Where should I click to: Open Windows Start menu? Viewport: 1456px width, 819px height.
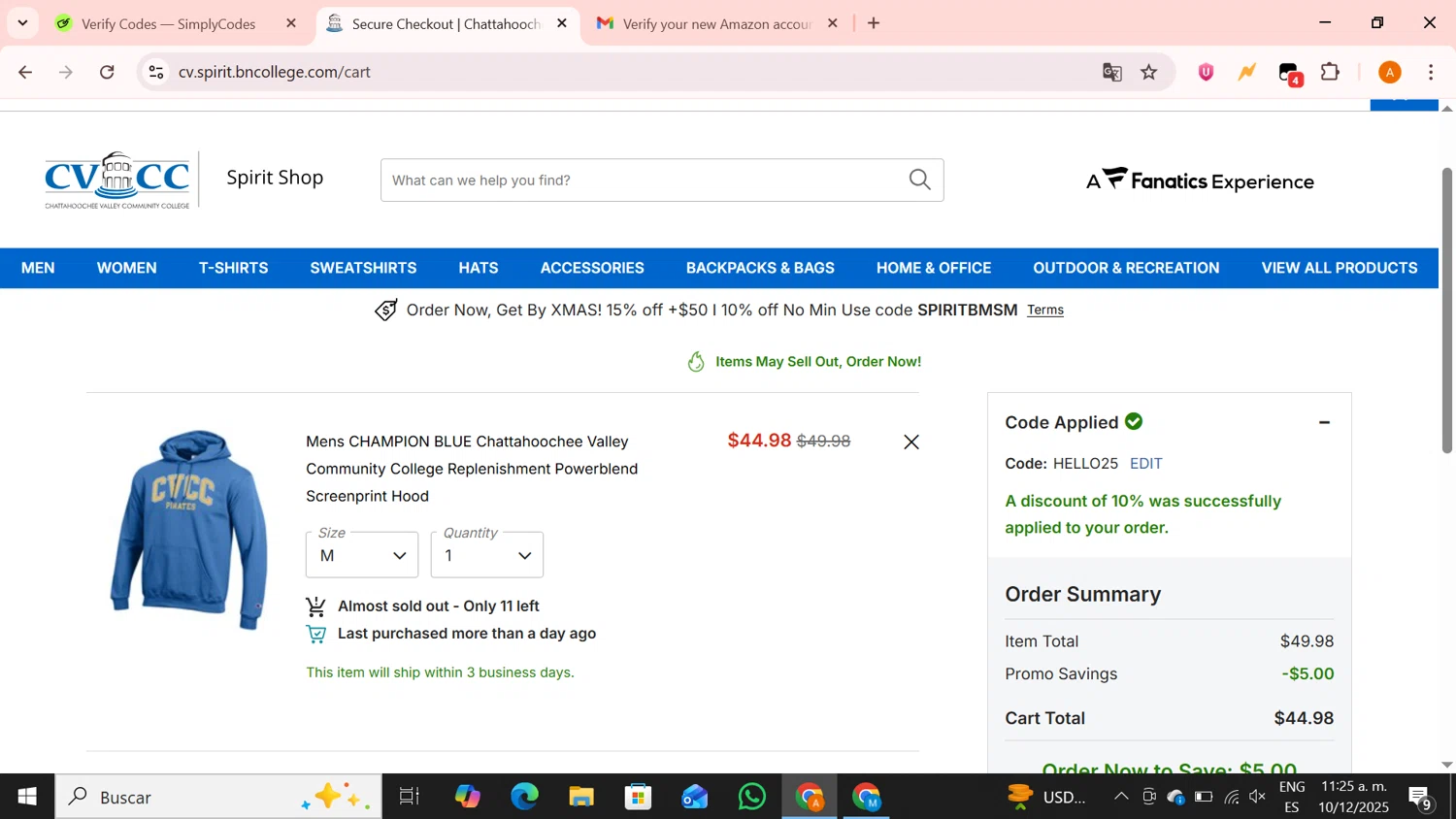coord(27,797)
